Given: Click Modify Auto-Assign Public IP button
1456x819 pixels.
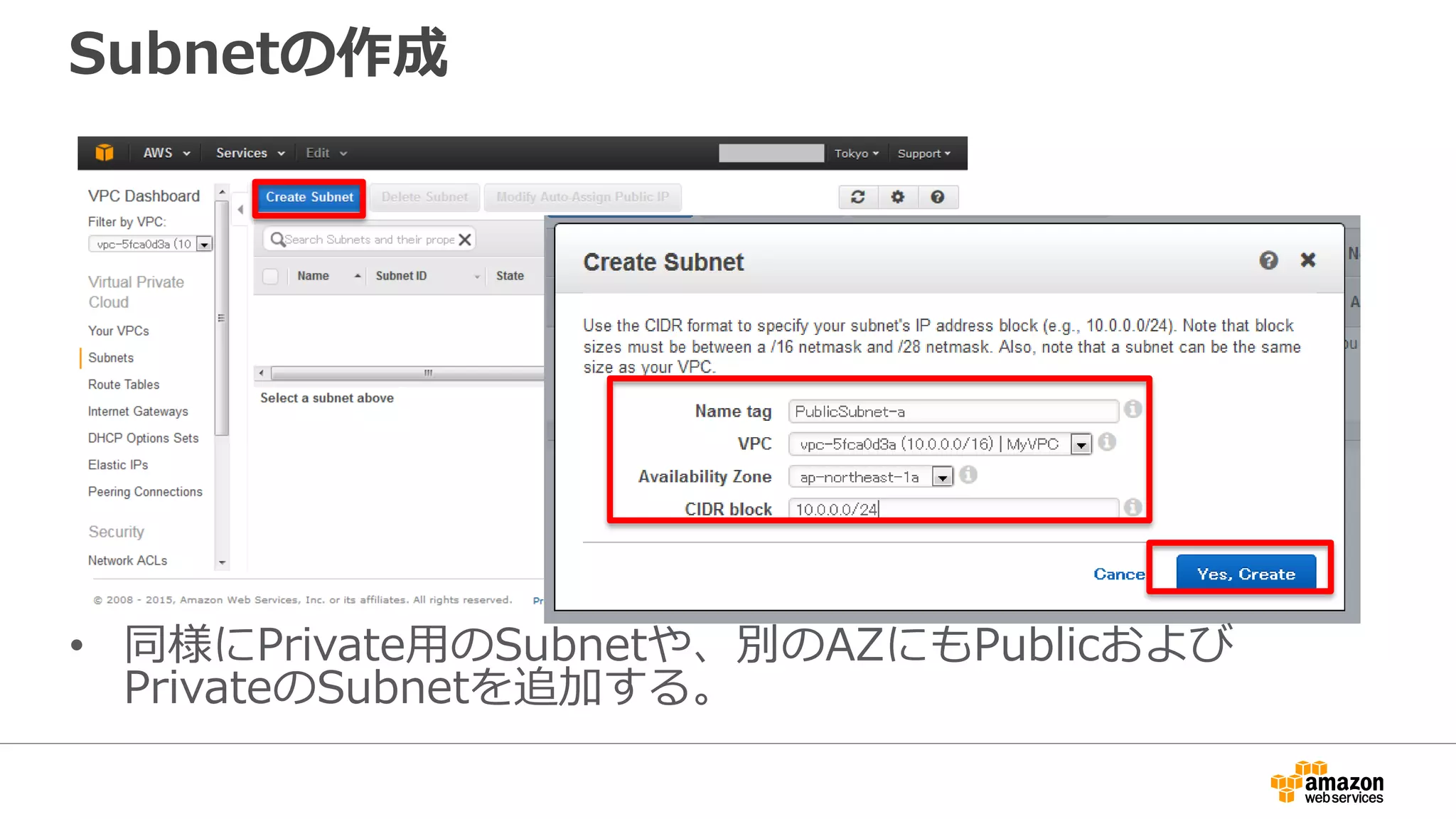Looking at the screenshot, I should click(x=583, y=197).
